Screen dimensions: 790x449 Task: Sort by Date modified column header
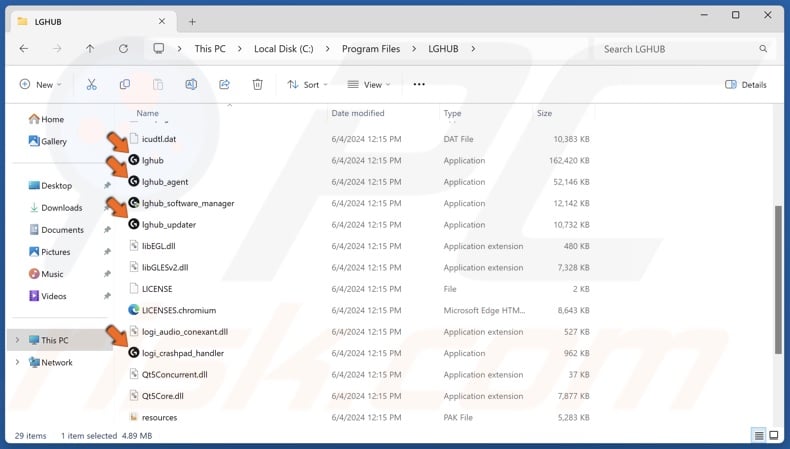(358, 113)
